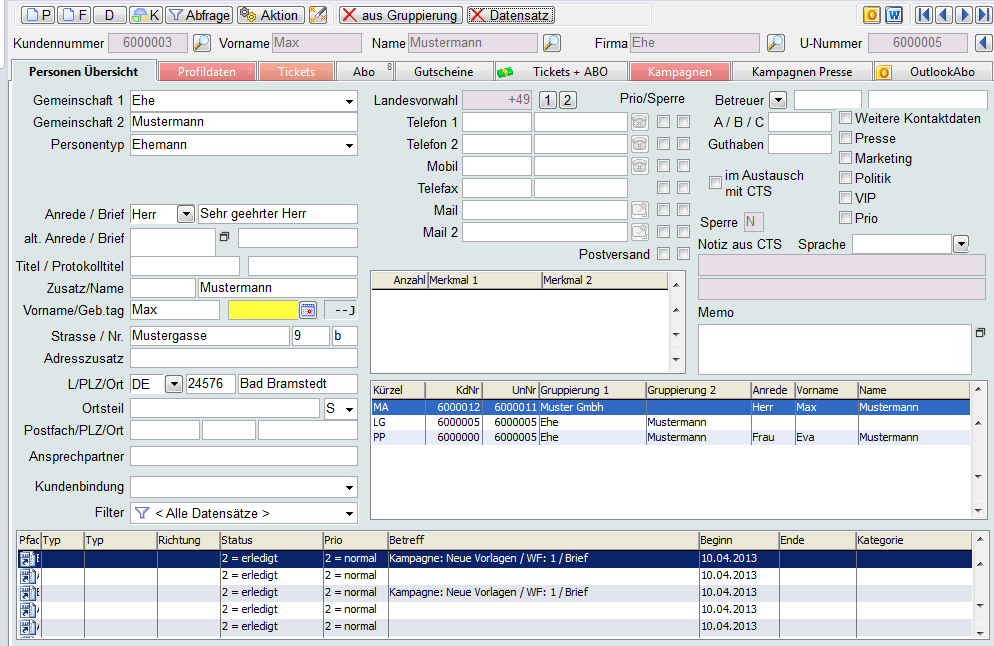Viewport: 994px width, 646px height.
Task: Click into the Memo text box
Action: (x=834, y=349)
